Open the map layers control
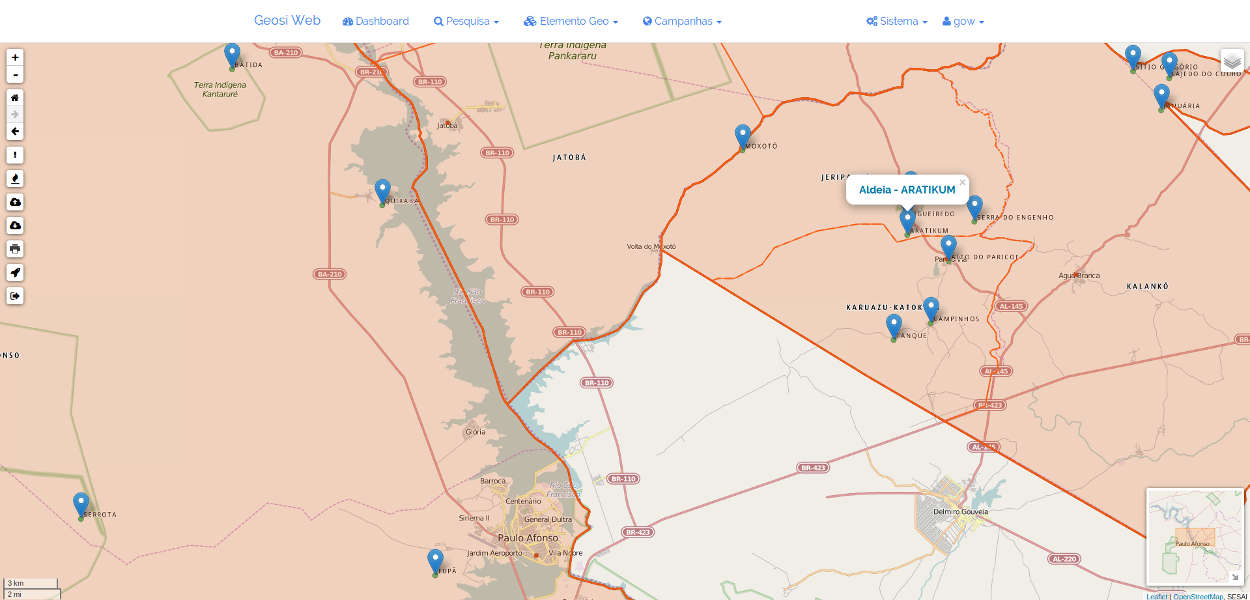The height and width of the screenshot is (600, 1250). (x=1232, y=61)
